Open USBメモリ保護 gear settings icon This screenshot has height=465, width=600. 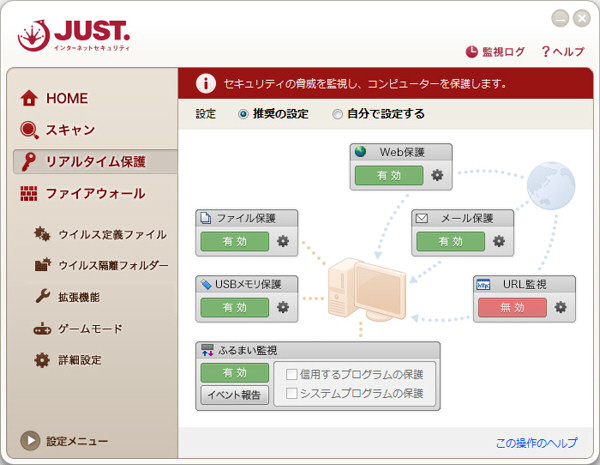(x=283, y=307)
